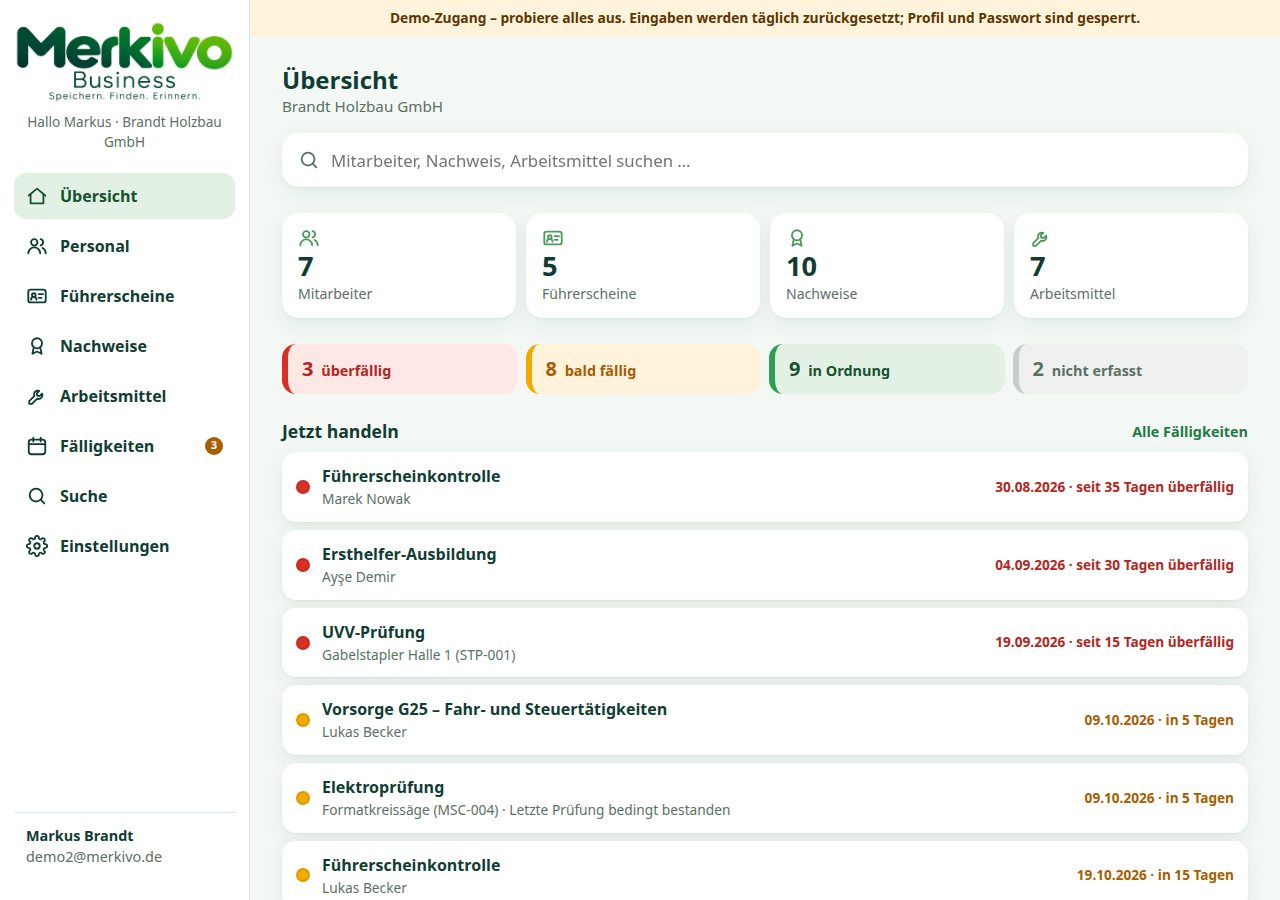The height and width of the screenshot is (900, 1280).
Task: Click the Mitarbeiter count 7
Action: [306, 267]
